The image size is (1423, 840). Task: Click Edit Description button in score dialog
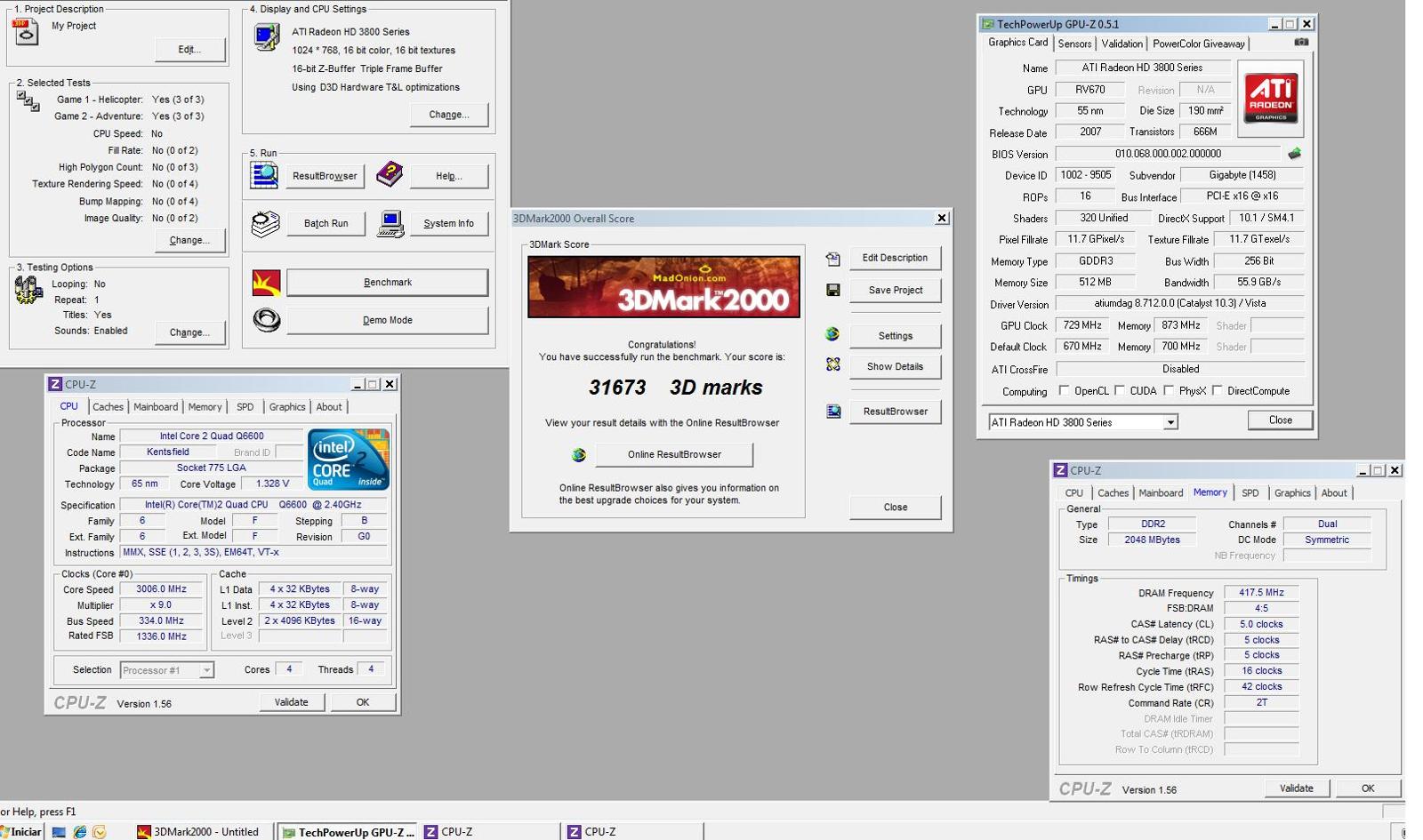coord(895,258)
